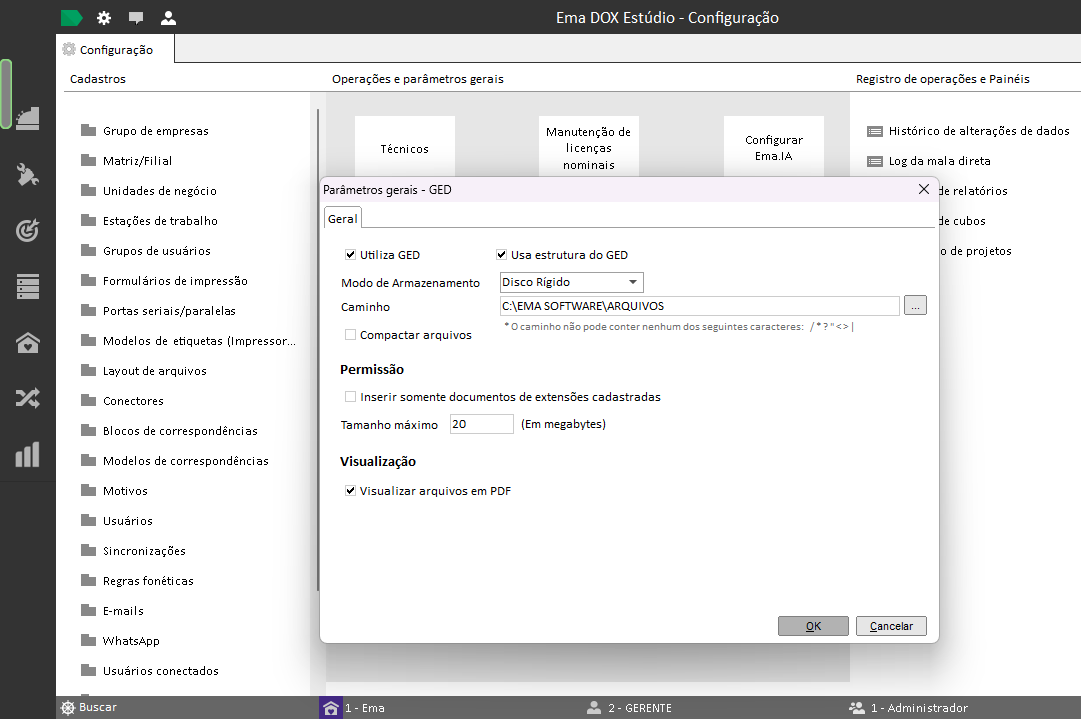The height and width of the screenshot is (719, 1081).
Task: Click folder icon for Grupo de empresas
Action: pos(88,130)
